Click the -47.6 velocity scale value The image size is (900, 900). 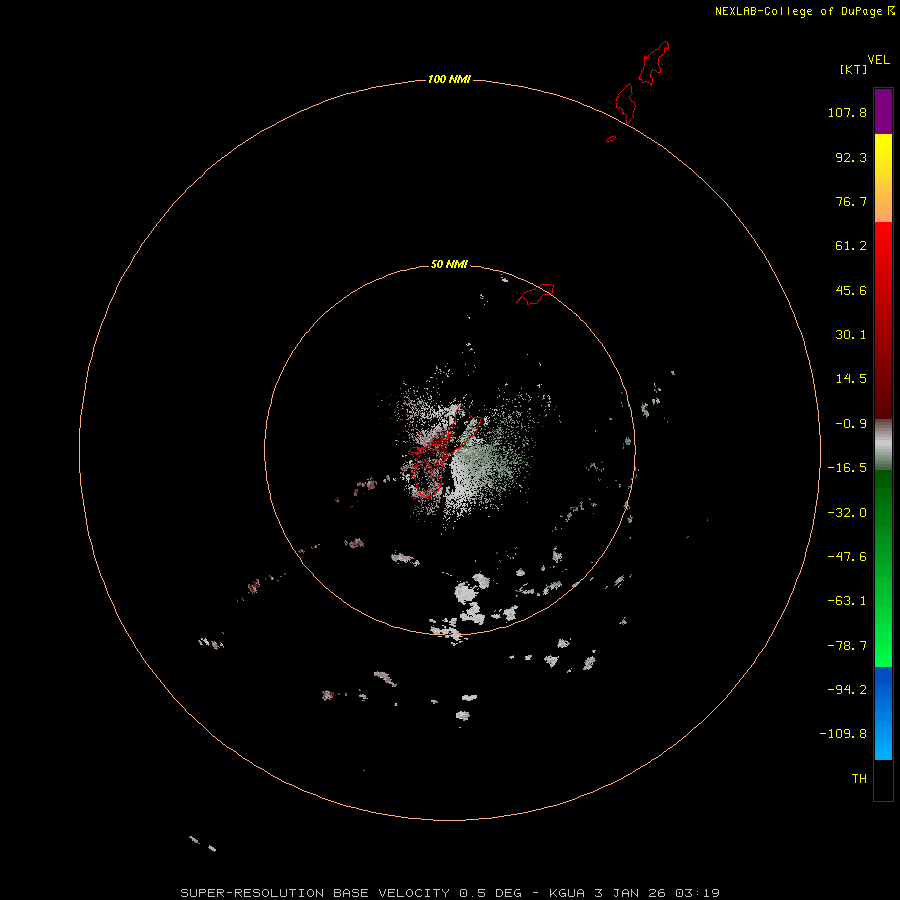pos(847,557)
